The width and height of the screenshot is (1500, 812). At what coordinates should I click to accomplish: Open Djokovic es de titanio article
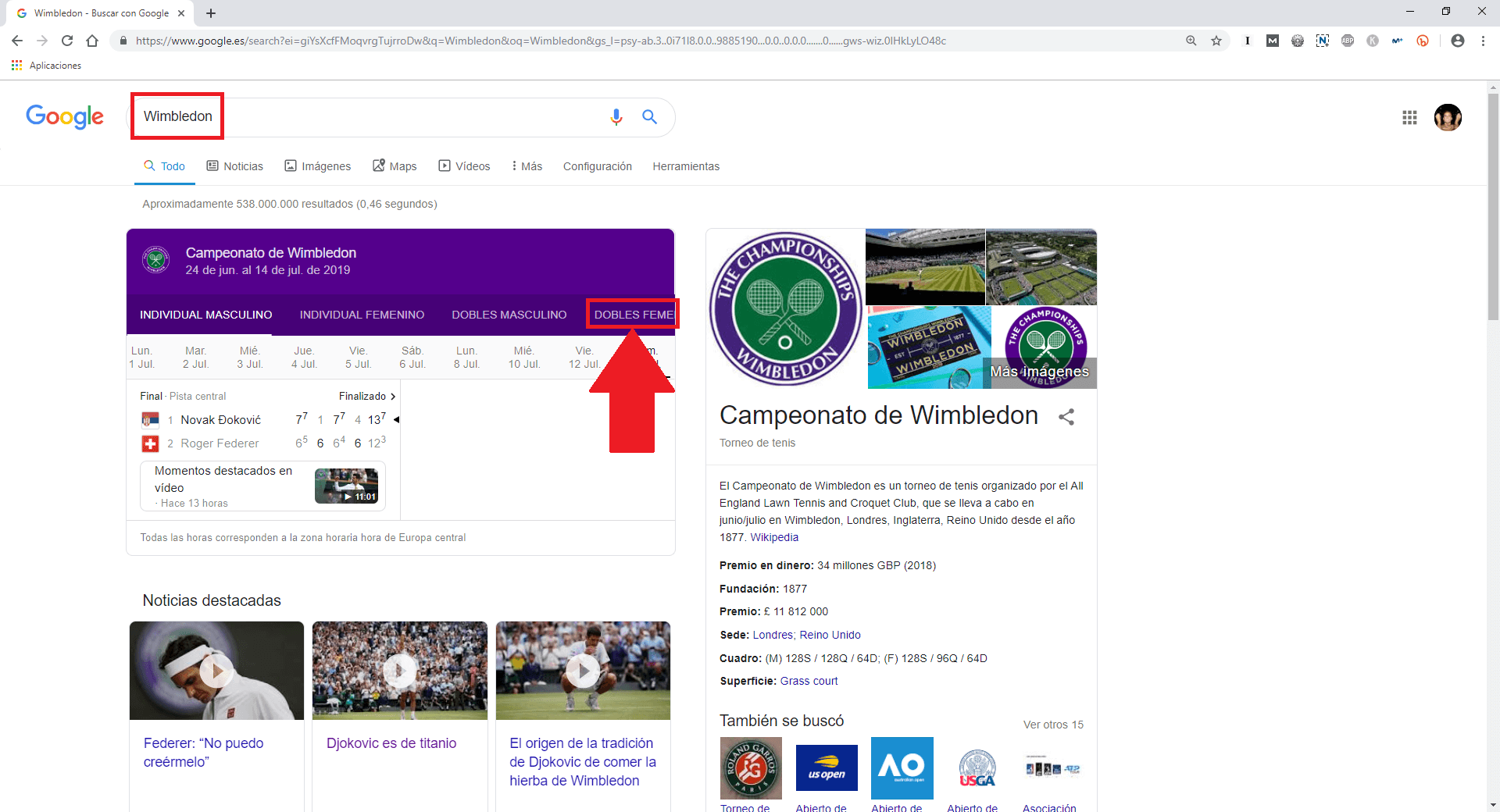click(x=391, y=743)
